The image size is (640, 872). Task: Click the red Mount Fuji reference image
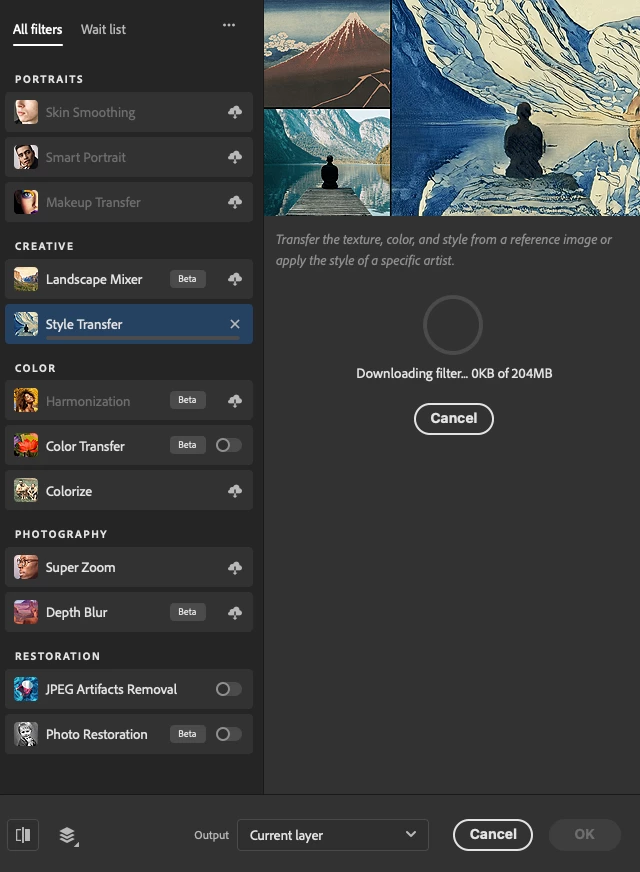[327, 53]
